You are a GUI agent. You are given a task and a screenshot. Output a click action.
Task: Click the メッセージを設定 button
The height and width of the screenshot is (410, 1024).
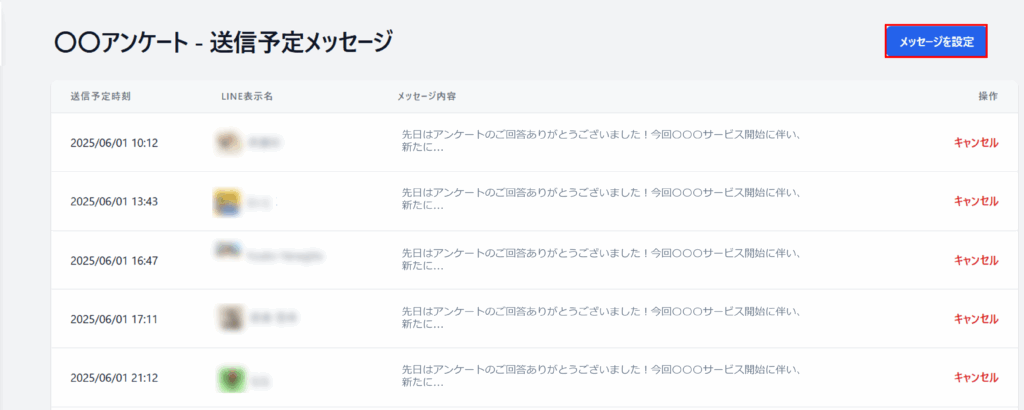pyautogui.click(x=936, y=42)
